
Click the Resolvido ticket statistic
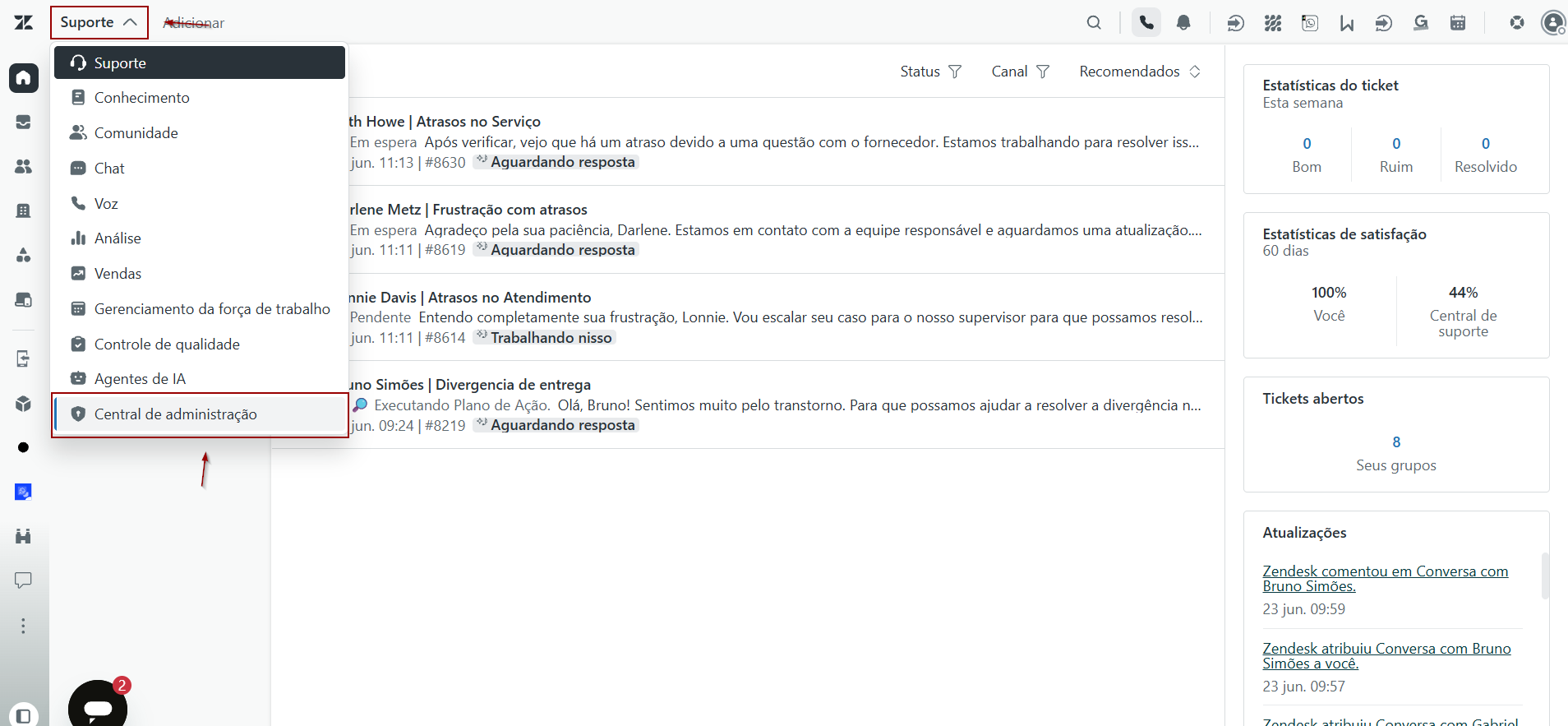click(x=1486, y=155)
